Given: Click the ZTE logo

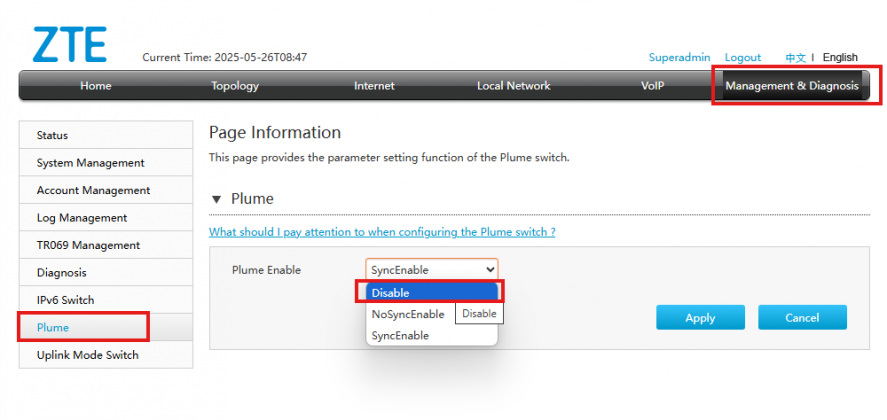Looking at the screenshot, I should (70, 44).
